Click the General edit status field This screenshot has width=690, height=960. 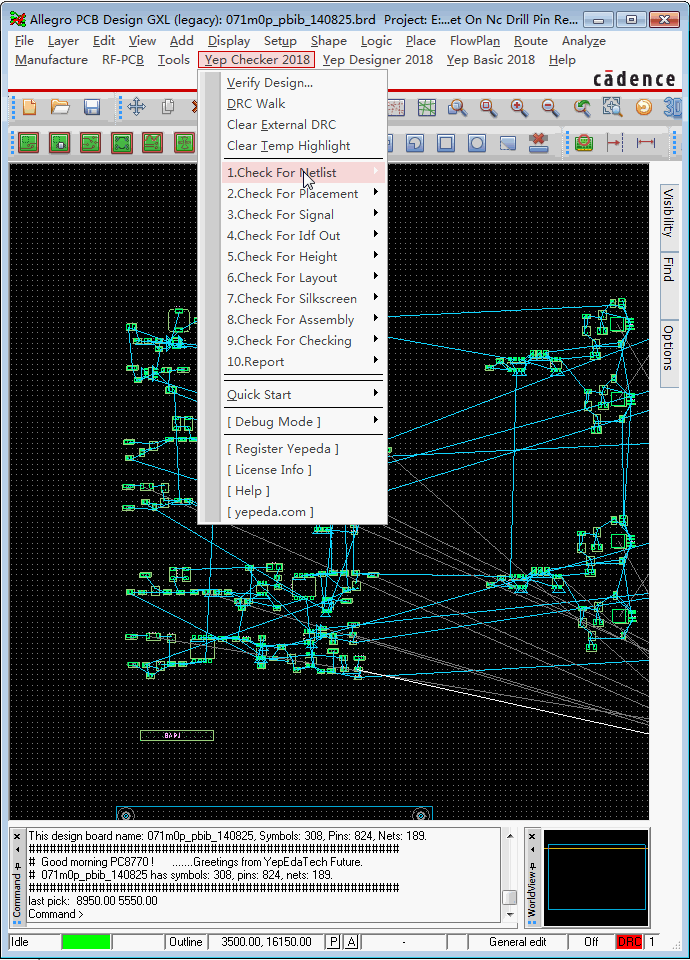517,942
